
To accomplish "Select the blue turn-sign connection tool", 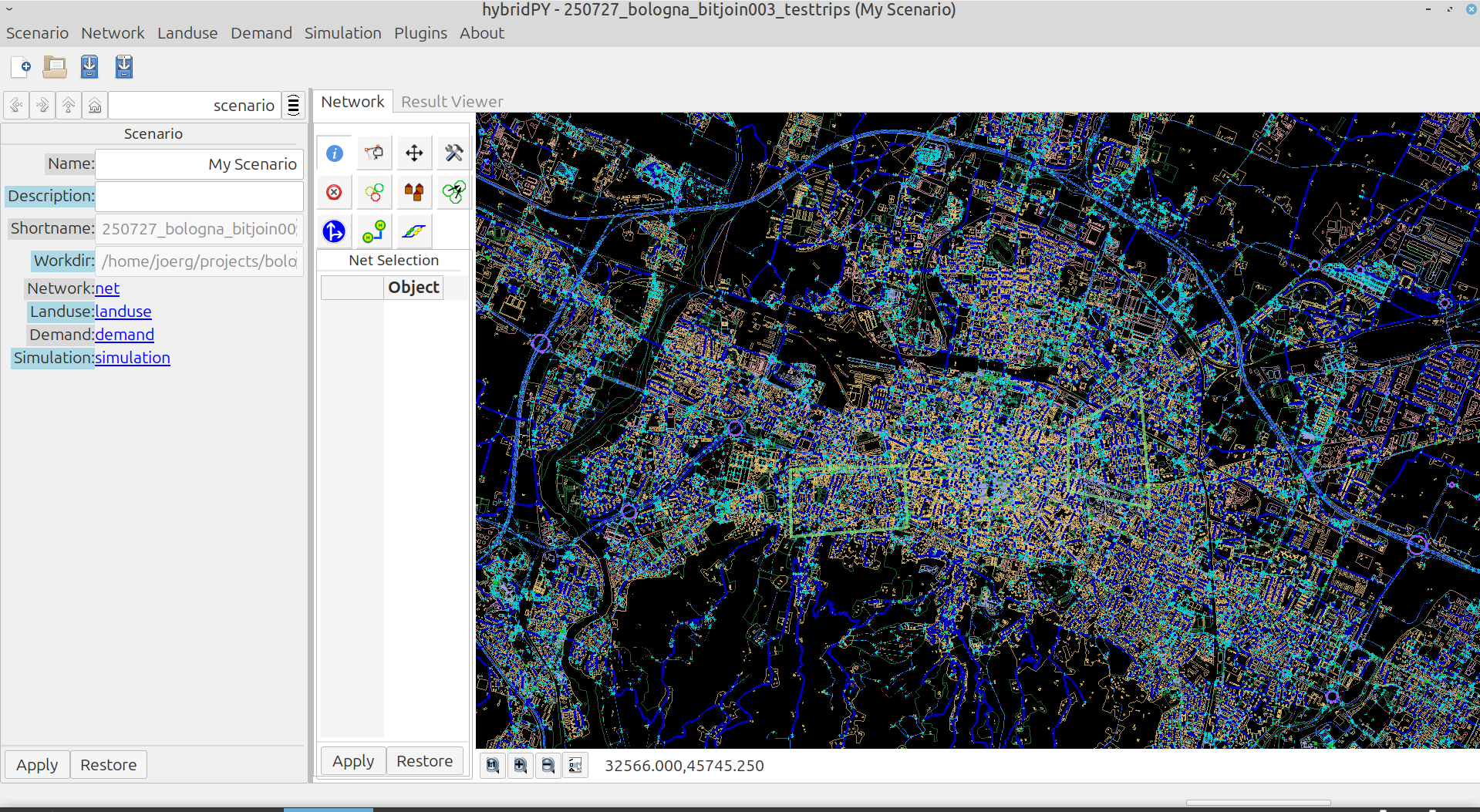I will click(x=334, y=231).
